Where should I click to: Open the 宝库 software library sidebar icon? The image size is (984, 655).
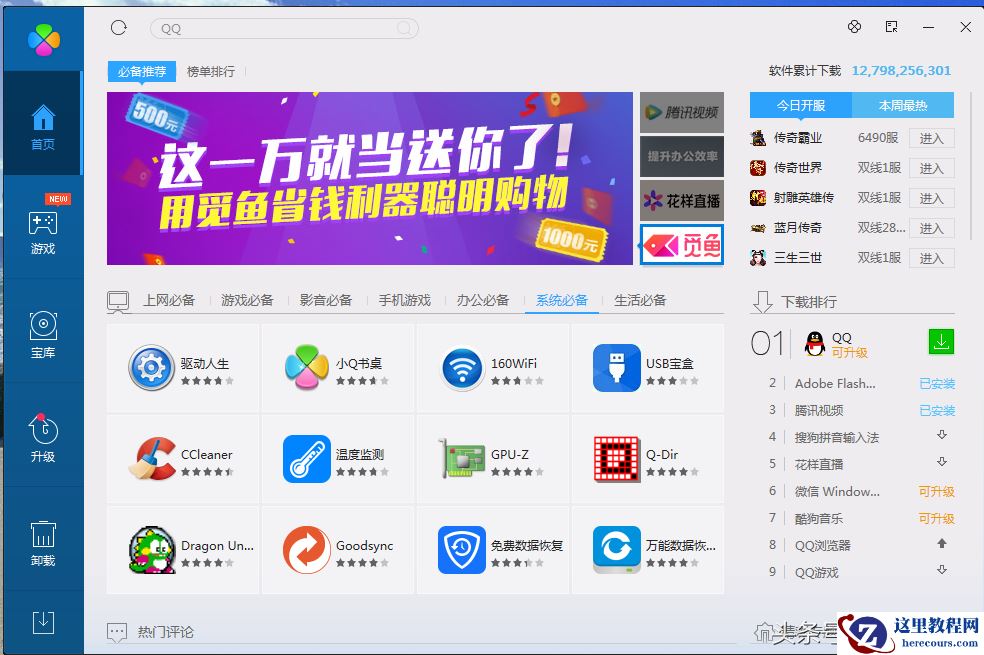click(43, 335)
